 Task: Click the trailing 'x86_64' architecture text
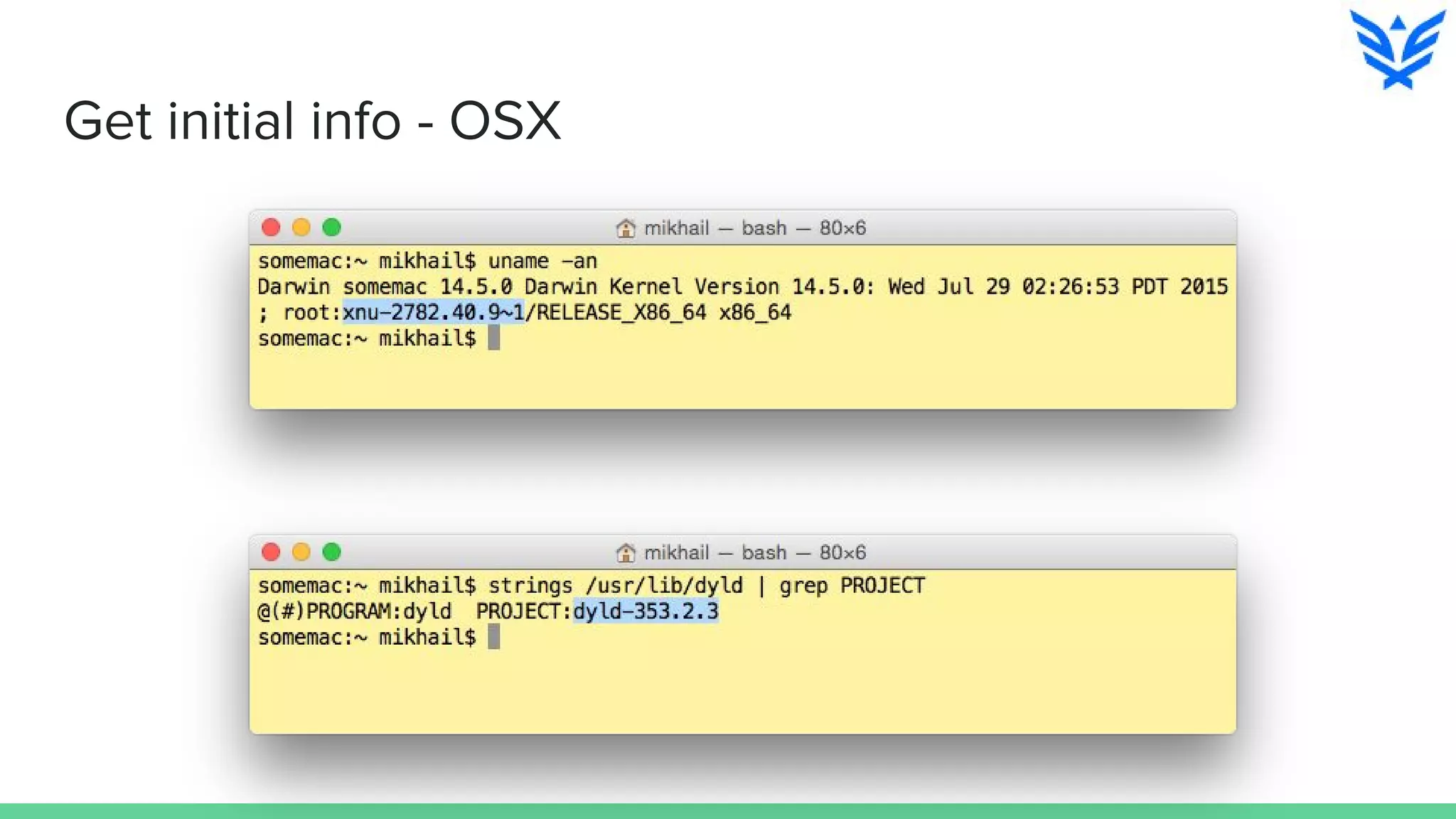point(755,313)
